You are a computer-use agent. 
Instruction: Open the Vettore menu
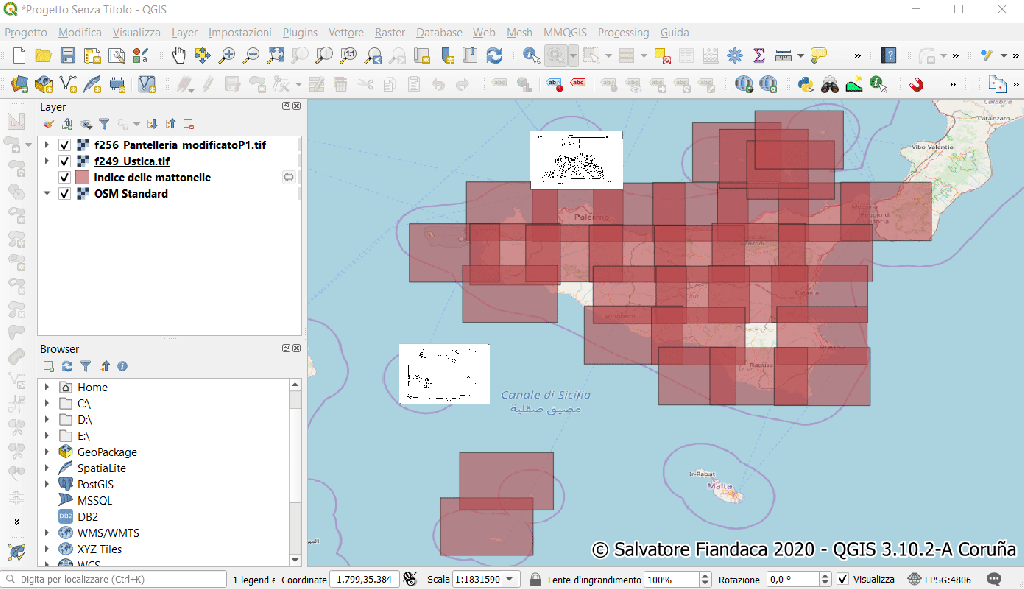pyautogui.click(x=346, y=32)
